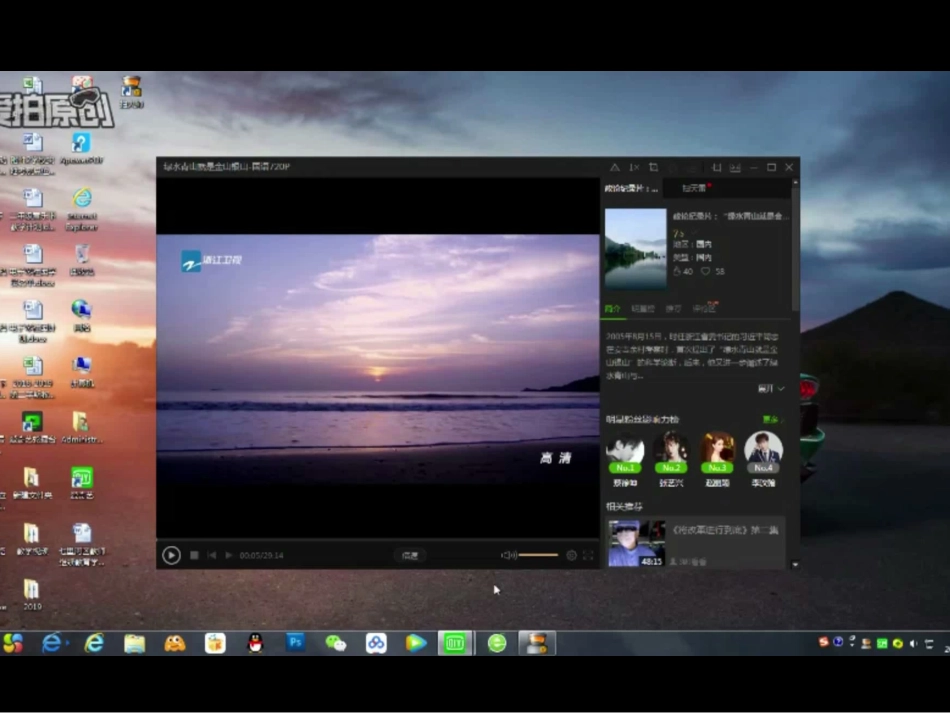Open player settings with the gear icon

[571, 555]
